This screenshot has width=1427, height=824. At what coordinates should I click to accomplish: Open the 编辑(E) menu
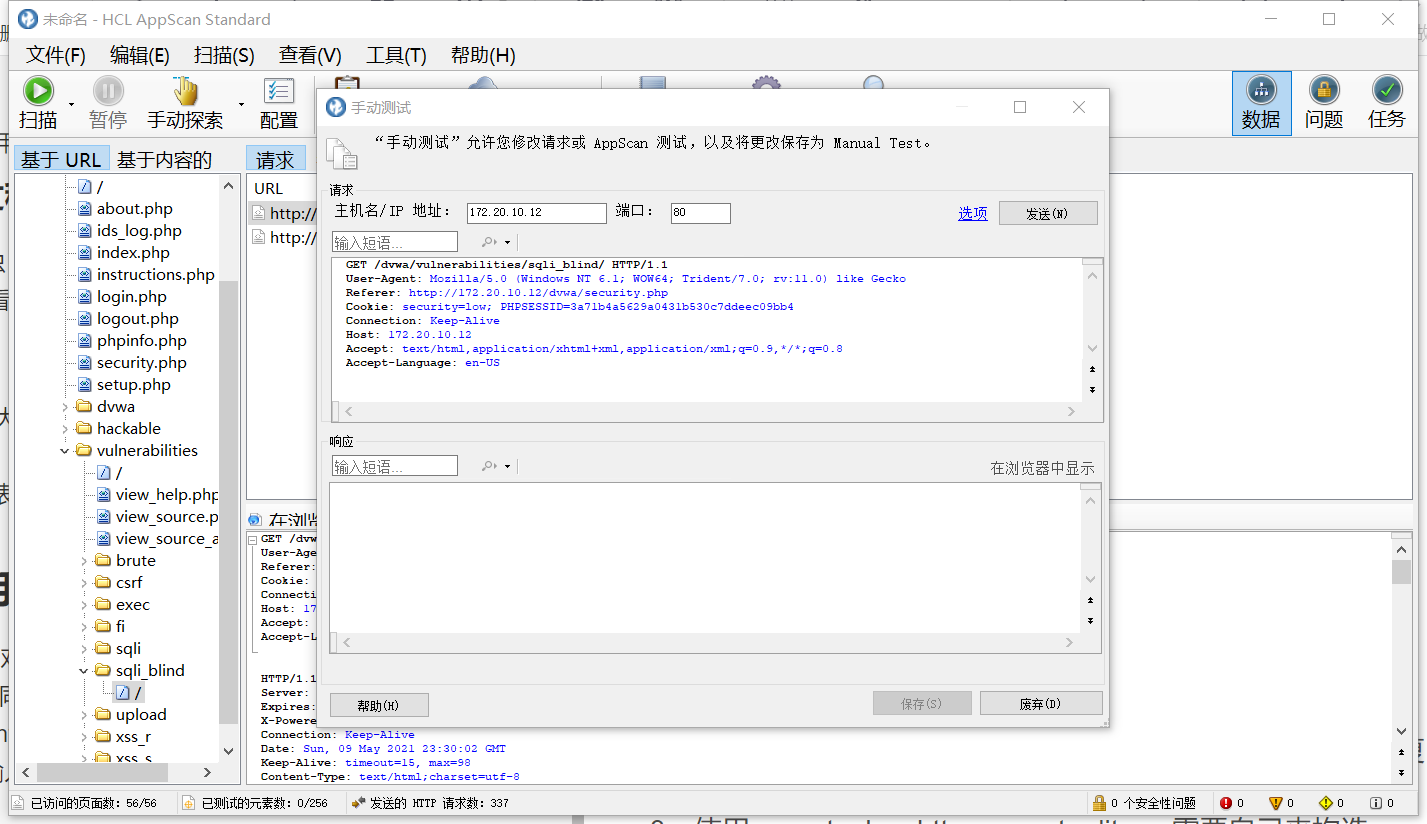(x=140, y=55)
